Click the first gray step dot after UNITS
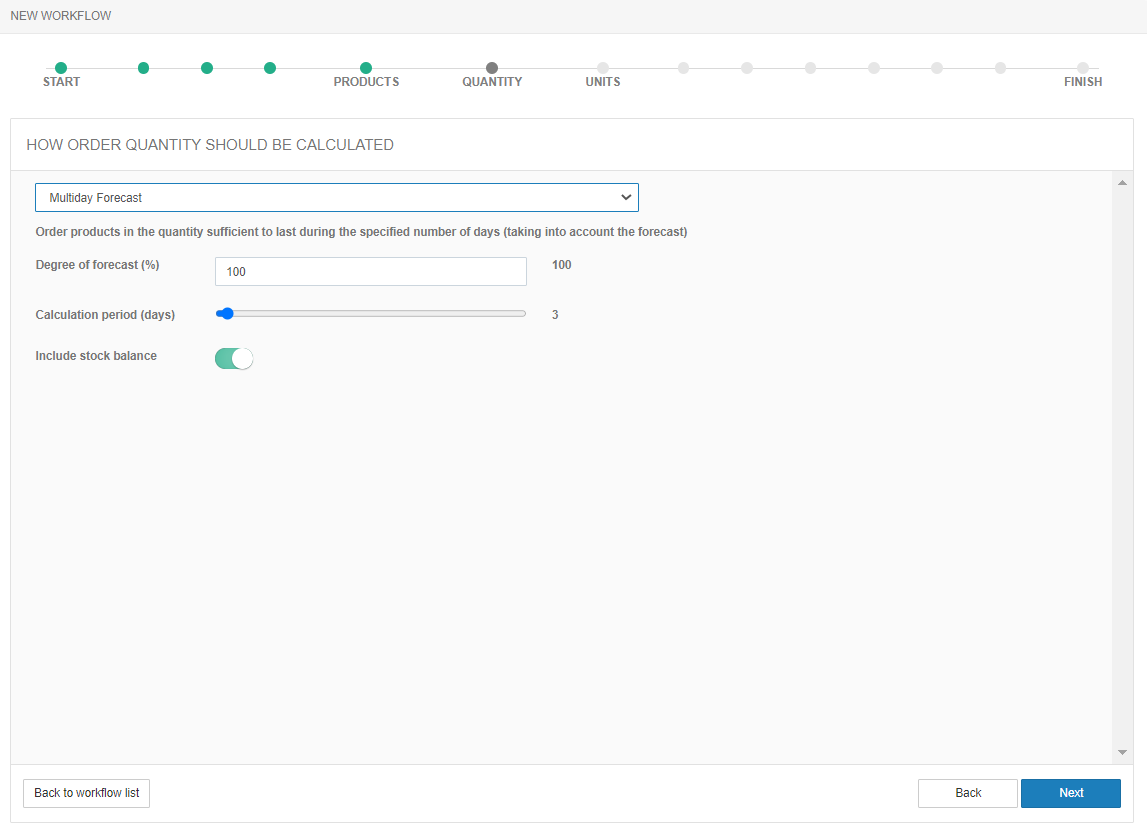Screen dimensions: 1147x834 click(x=684, y=68)
